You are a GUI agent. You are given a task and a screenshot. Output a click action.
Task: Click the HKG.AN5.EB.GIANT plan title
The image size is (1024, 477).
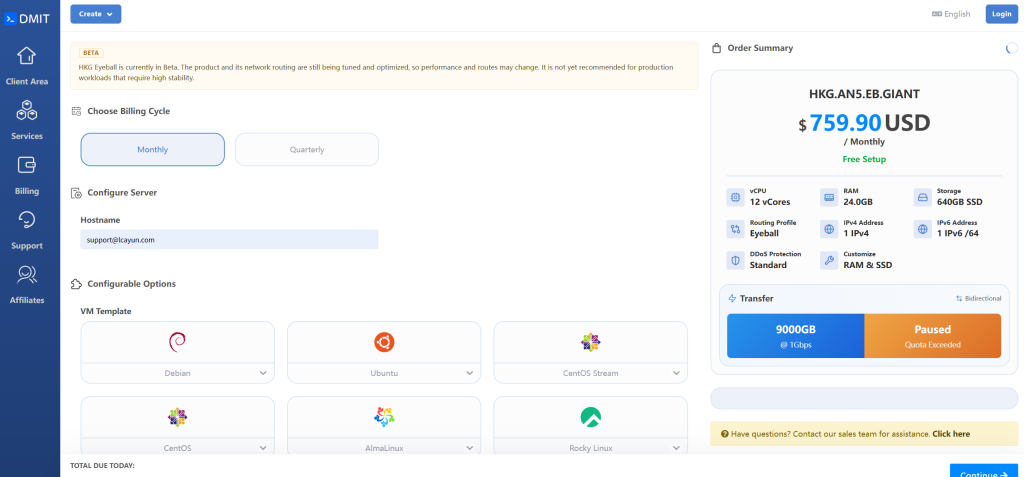(x=864, y=94)
